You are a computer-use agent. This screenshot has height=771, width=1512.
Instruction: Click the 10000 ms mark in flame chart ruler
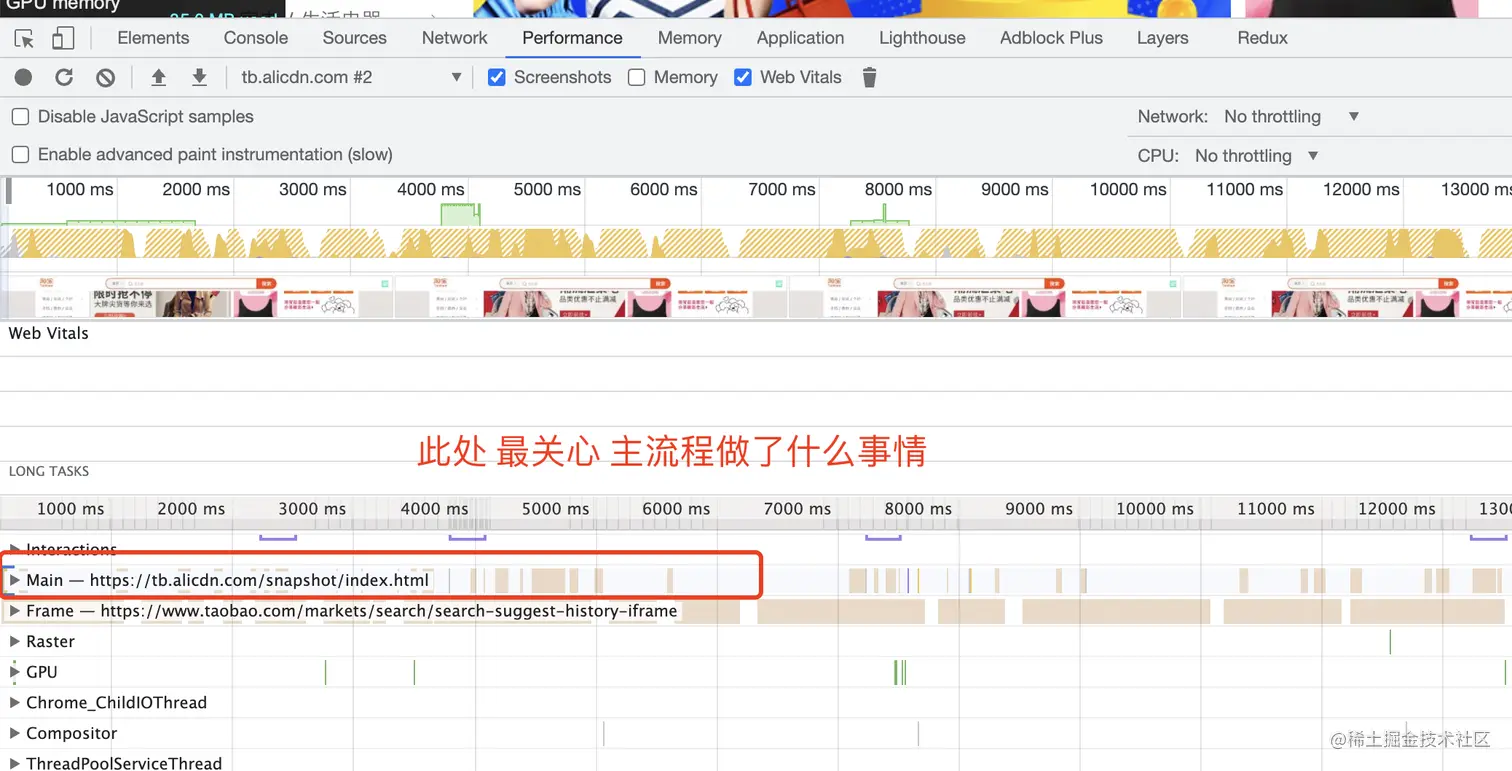pos(1155,508)
